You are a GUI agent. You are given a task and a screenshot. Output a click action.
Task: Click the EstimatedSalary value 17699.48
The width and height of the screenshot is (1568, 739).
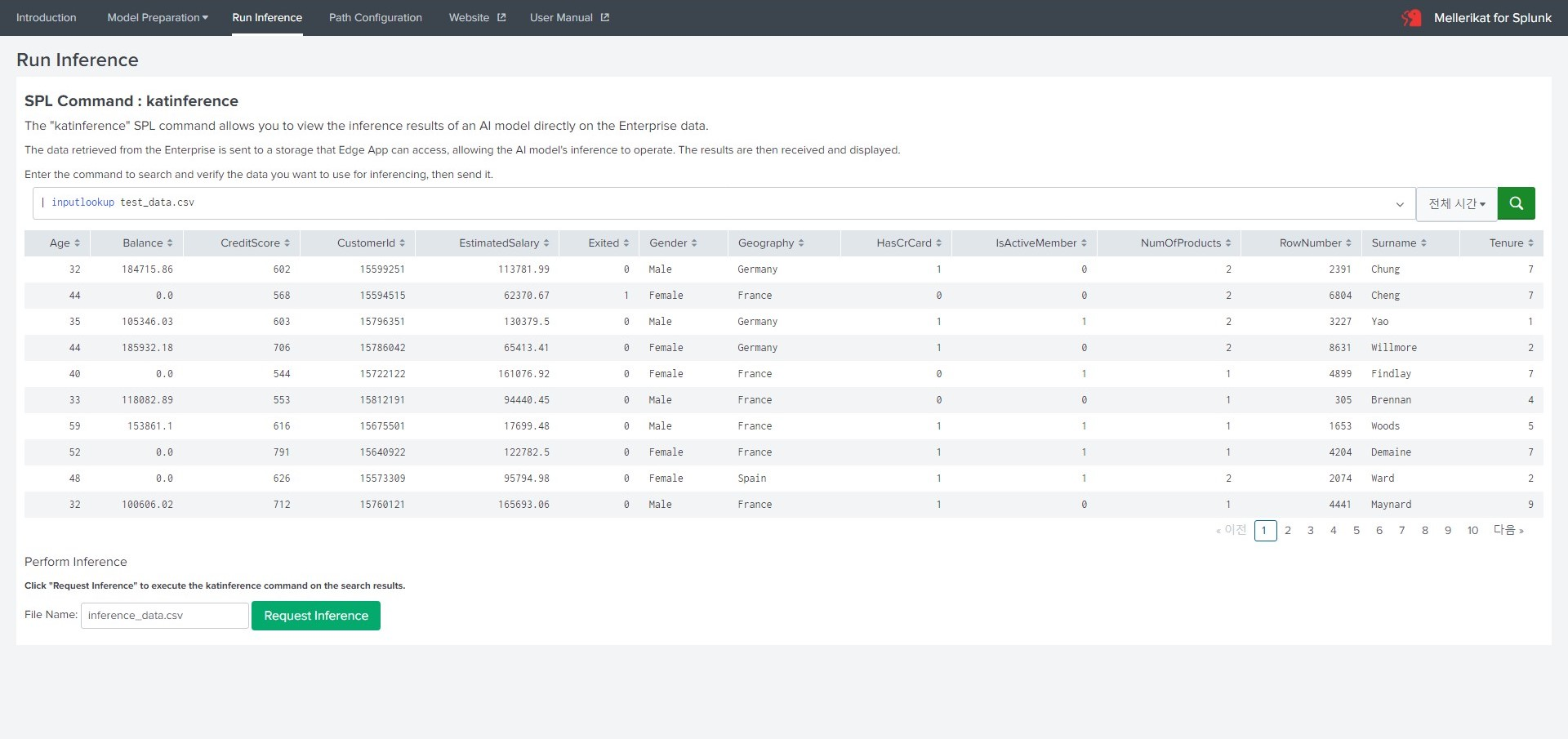click(x=527, y=426)
